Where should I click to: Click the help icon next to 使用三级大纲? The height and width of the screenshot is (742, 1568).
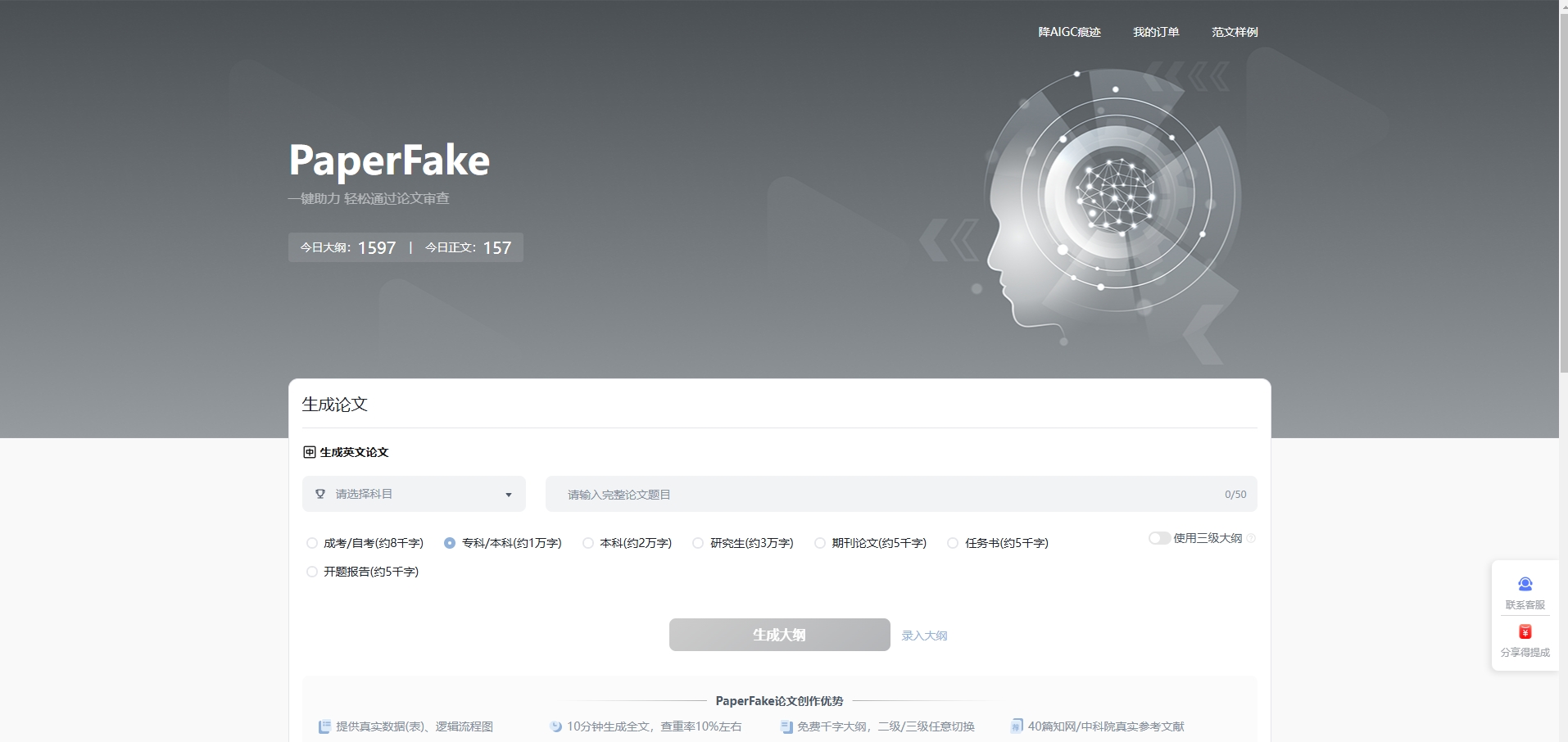(1251, 538)
